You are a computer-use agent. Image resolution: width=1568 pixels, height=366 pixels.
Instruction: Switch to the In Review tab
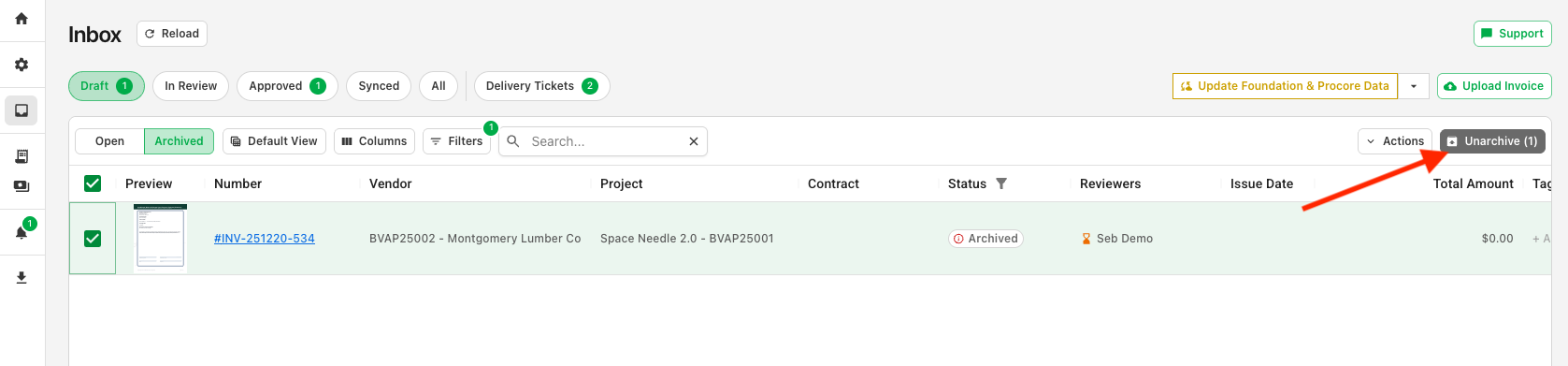pyautogui.click(x=191, y=86)
